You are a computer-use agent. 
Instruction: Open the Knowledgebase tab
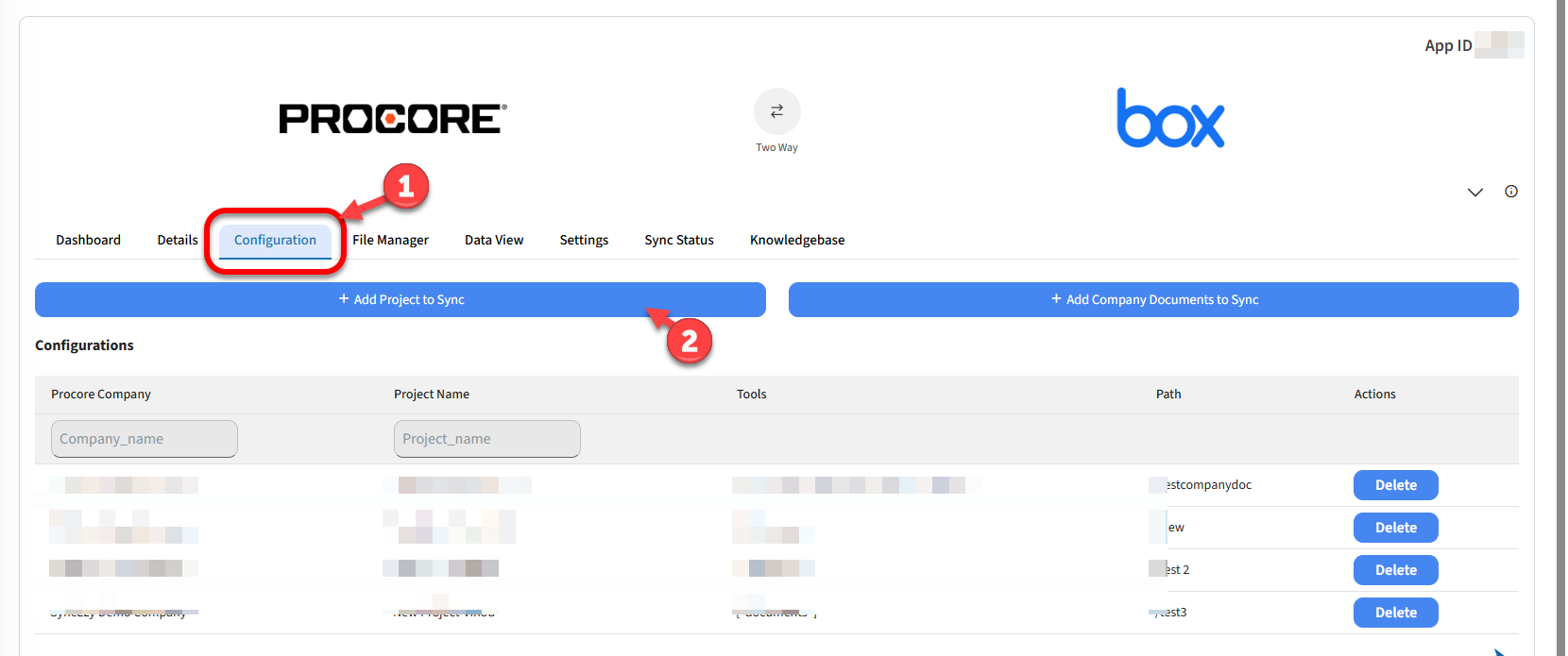796,240
